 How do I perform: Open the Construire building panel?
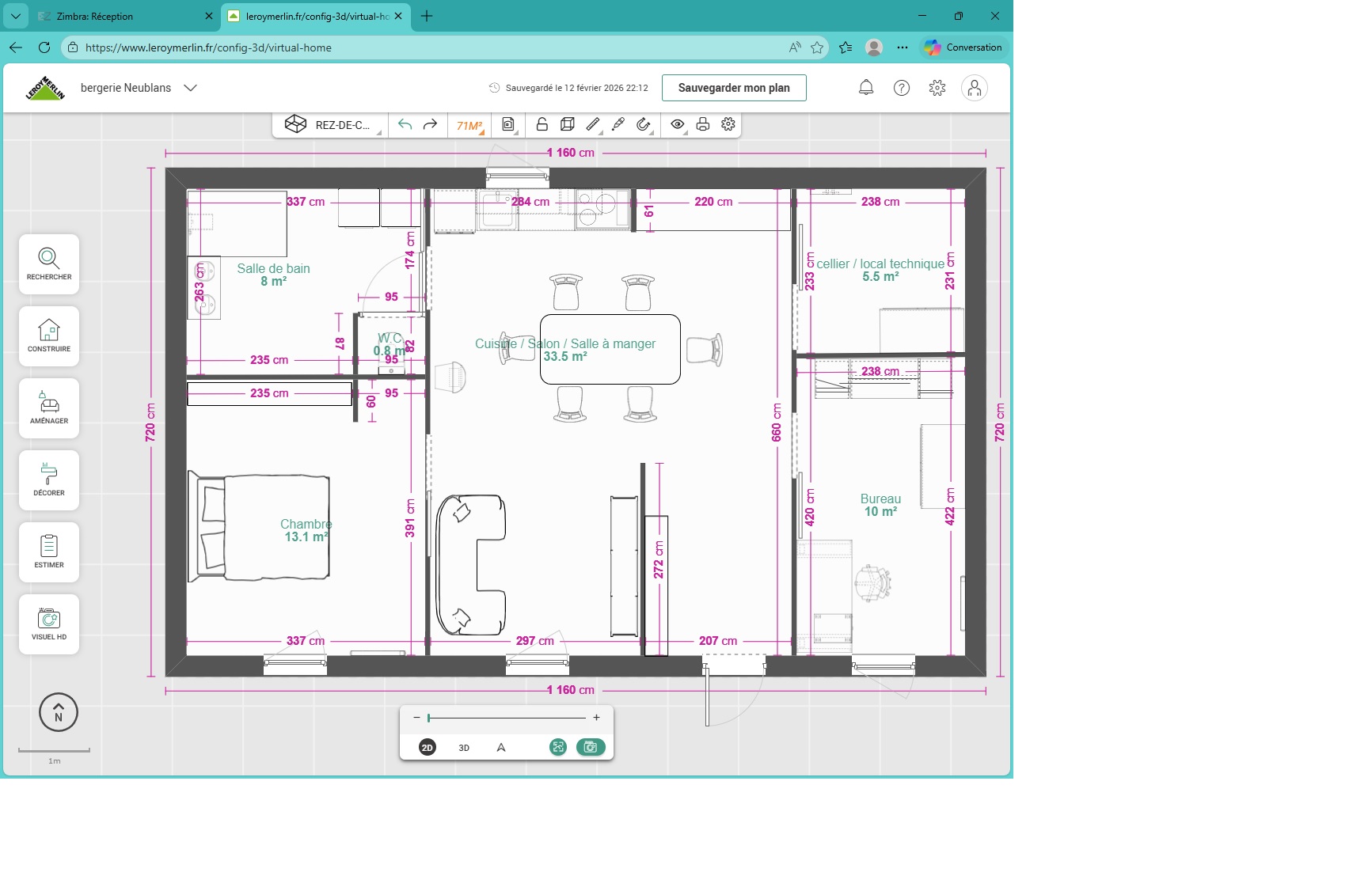click(x=49, y=336)
